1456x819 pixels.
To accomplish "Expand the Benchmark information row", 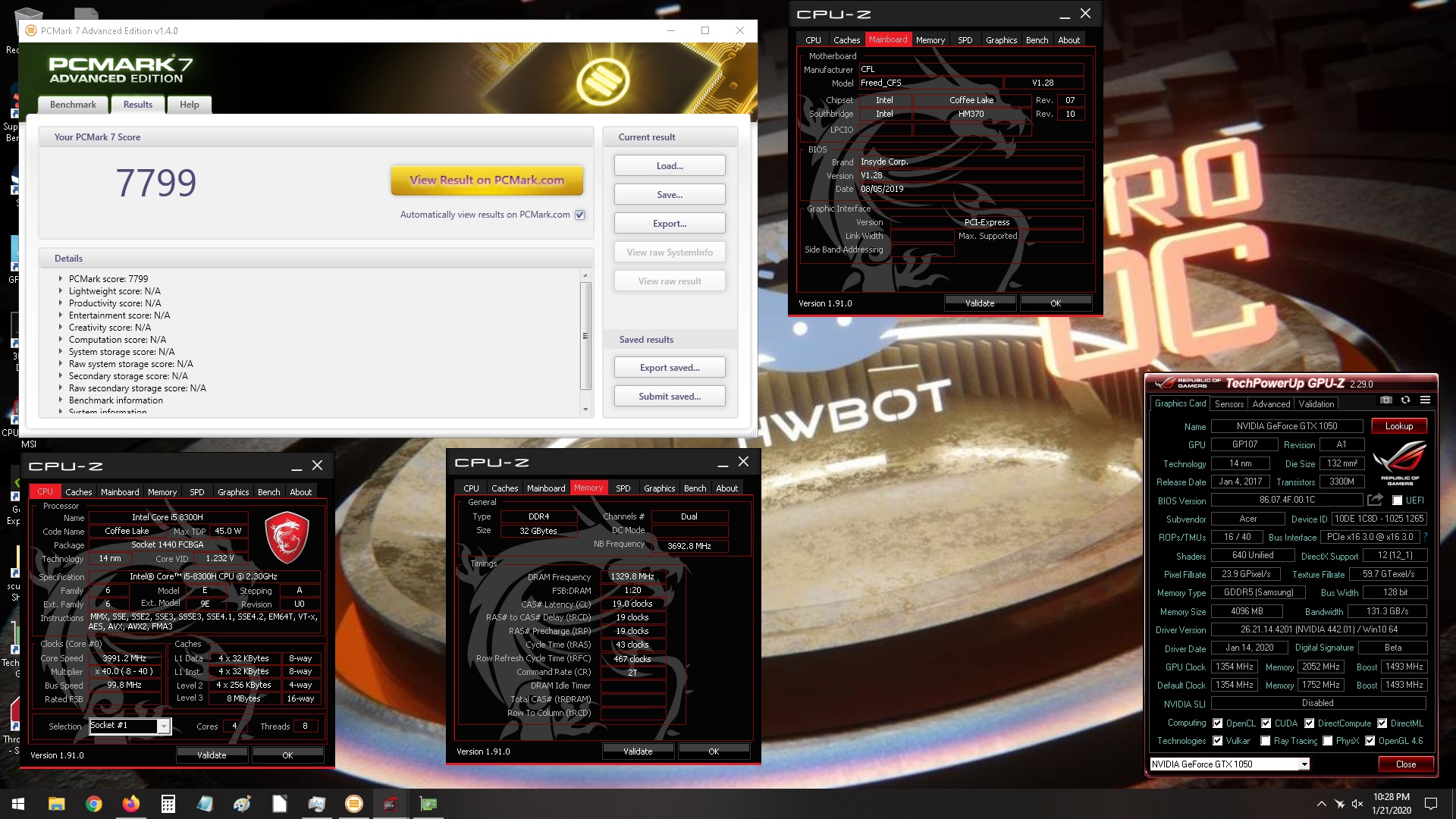I will (60, 400).
